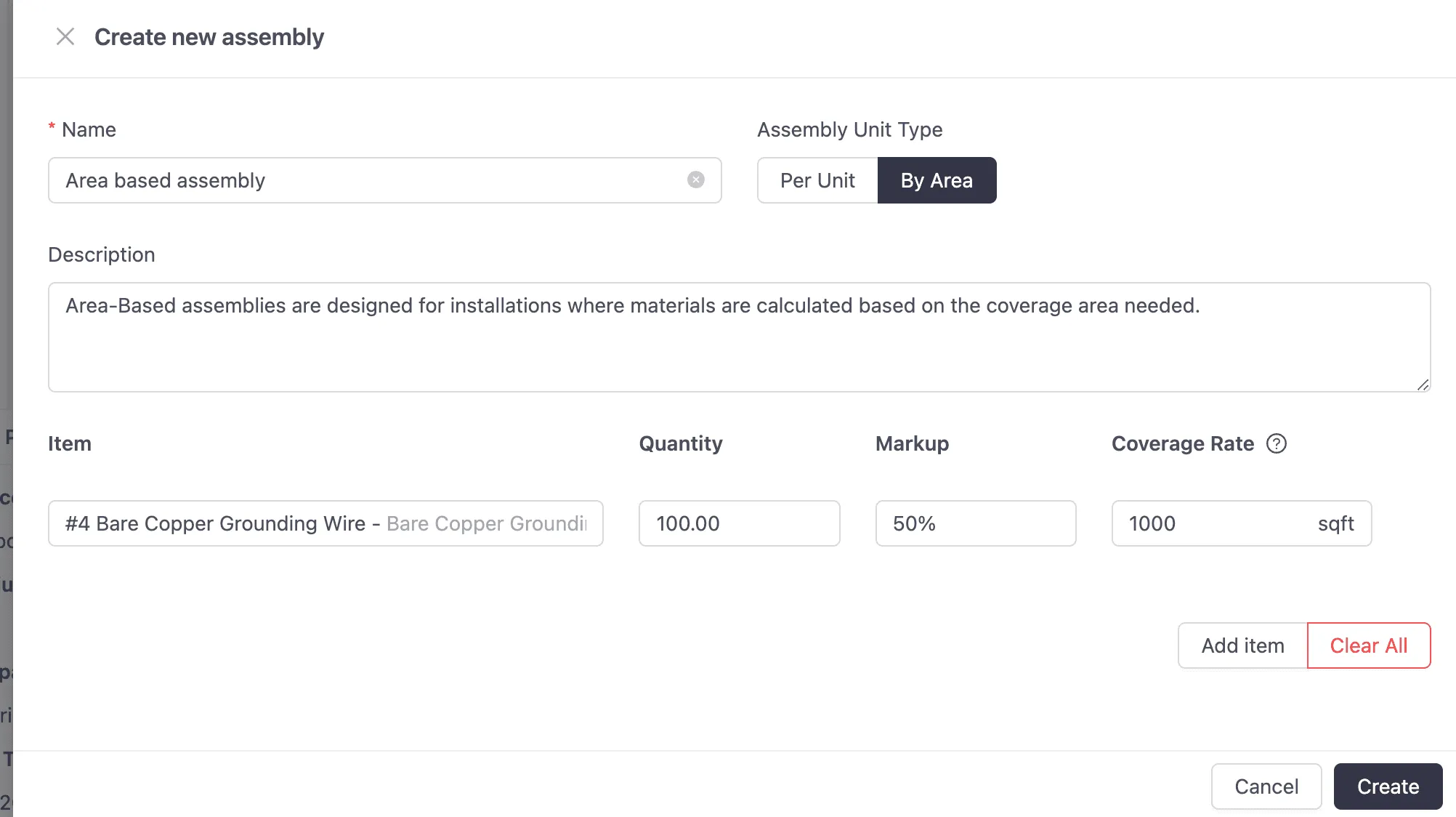This screenshot has width=1456, height=817.
Task: Click the Coverage Rate field showing 1000
Action: (1206, 523)
